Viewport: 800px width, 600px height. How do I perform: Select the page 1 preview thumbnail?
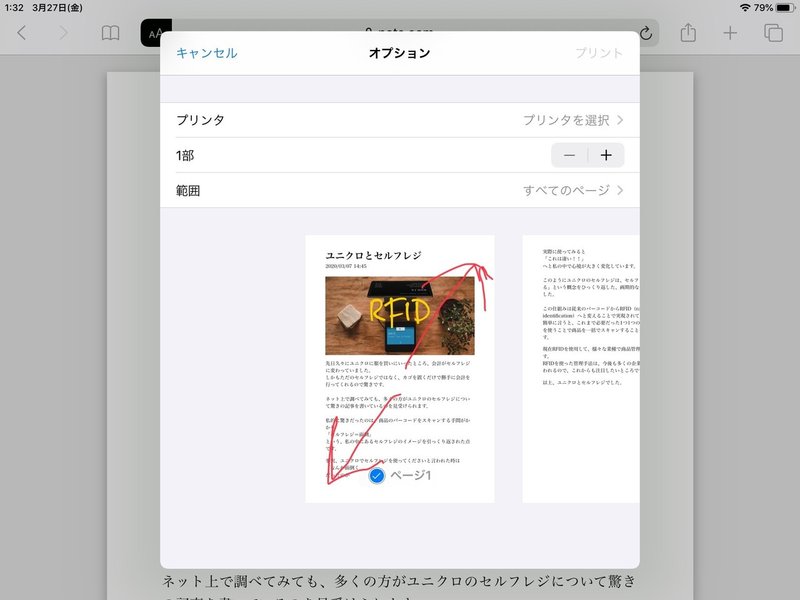pos(400,369)
